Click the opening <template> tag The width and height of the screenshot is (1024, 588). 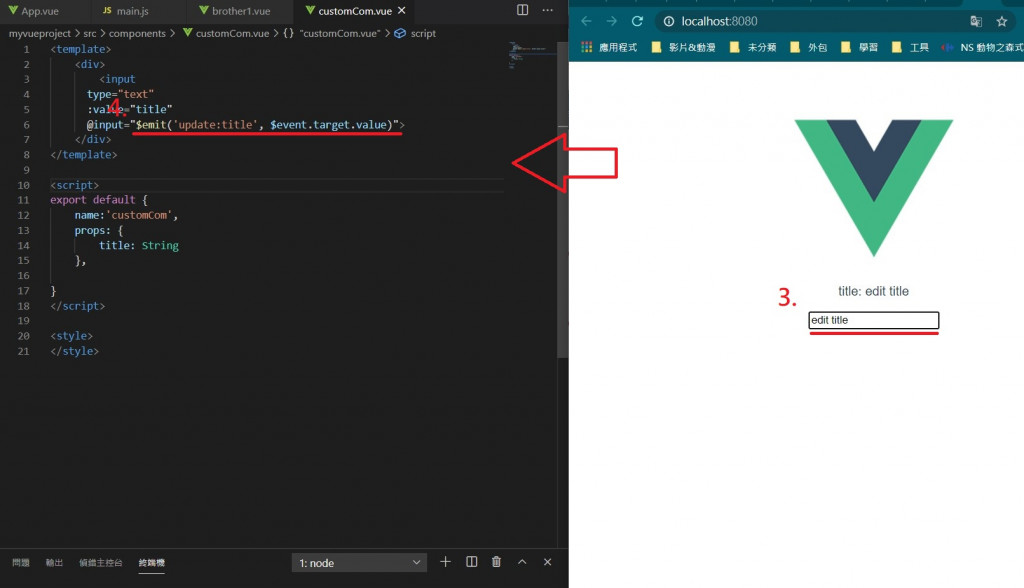coord(81,49)
